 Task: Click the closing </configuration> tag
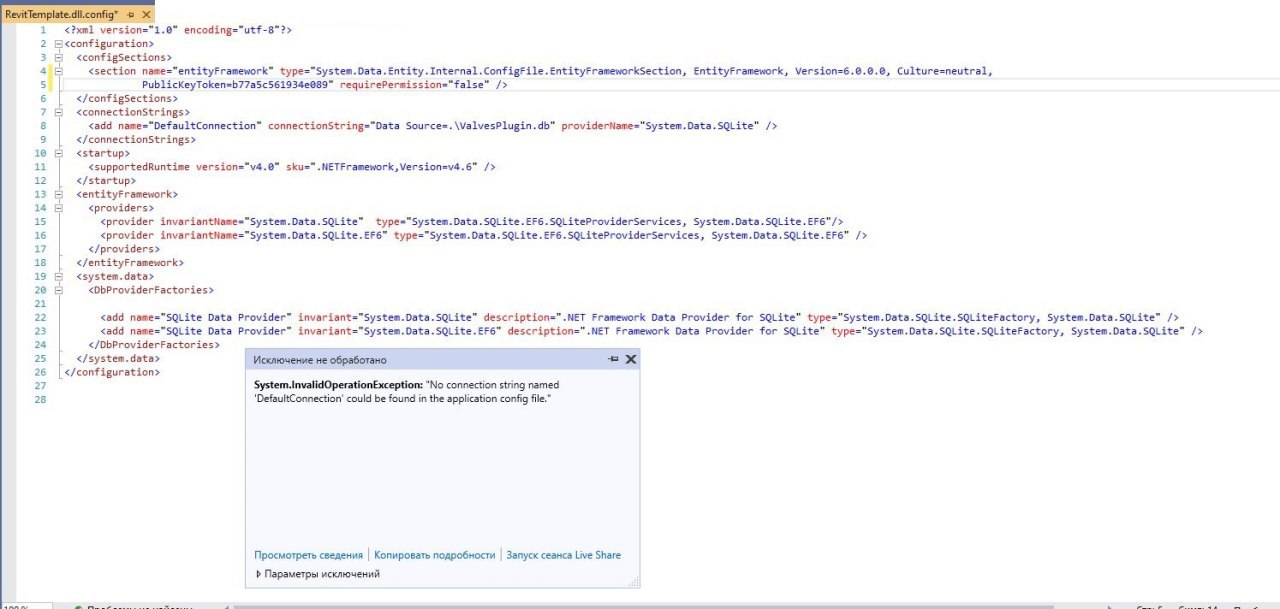pos(112,372)
